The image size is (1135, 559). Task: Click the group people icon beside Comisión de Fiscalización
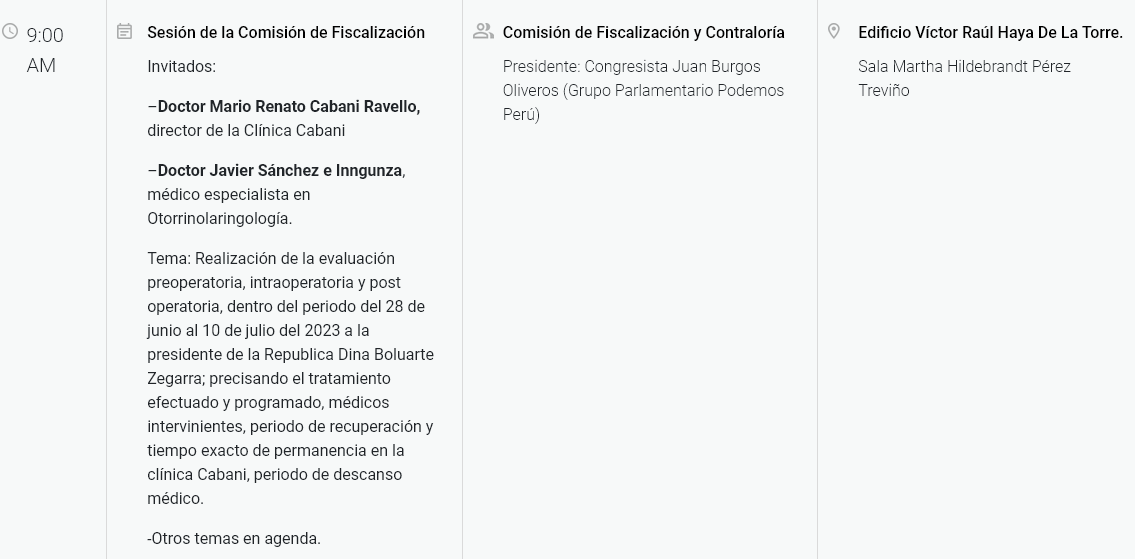coord(483,31)
